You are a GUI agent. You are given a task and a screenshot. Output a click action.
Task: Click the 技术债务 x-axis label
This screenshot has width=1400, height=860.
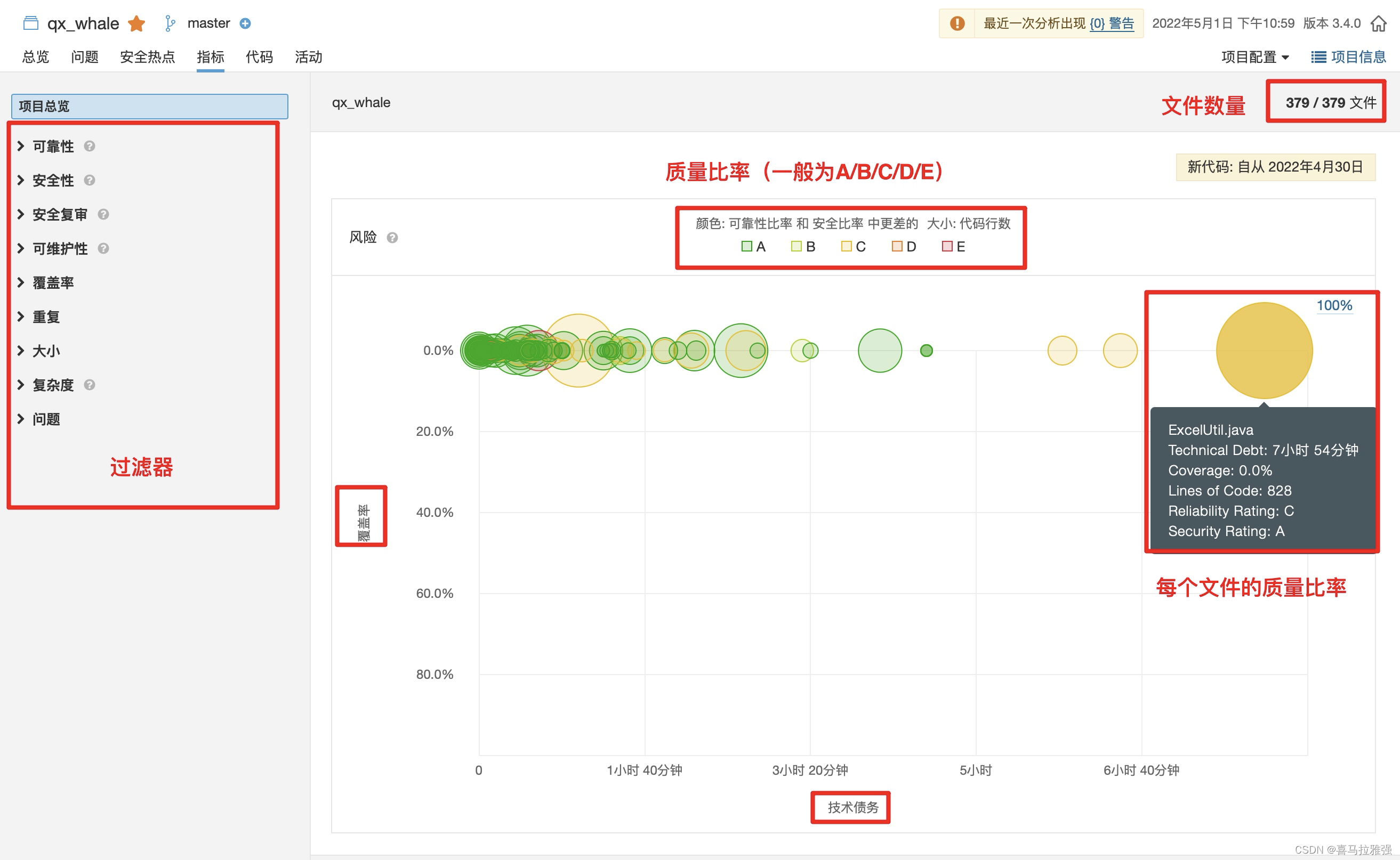(853, 807)
